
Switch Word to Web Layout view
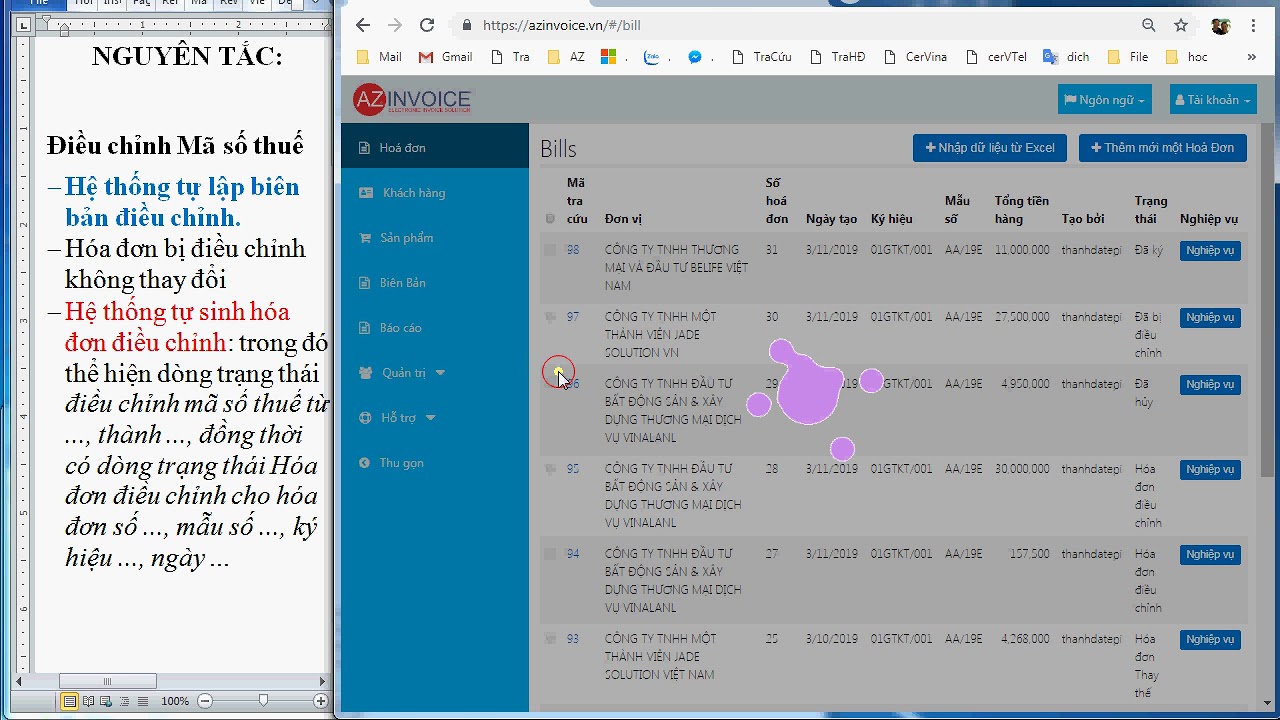(107, 701)
